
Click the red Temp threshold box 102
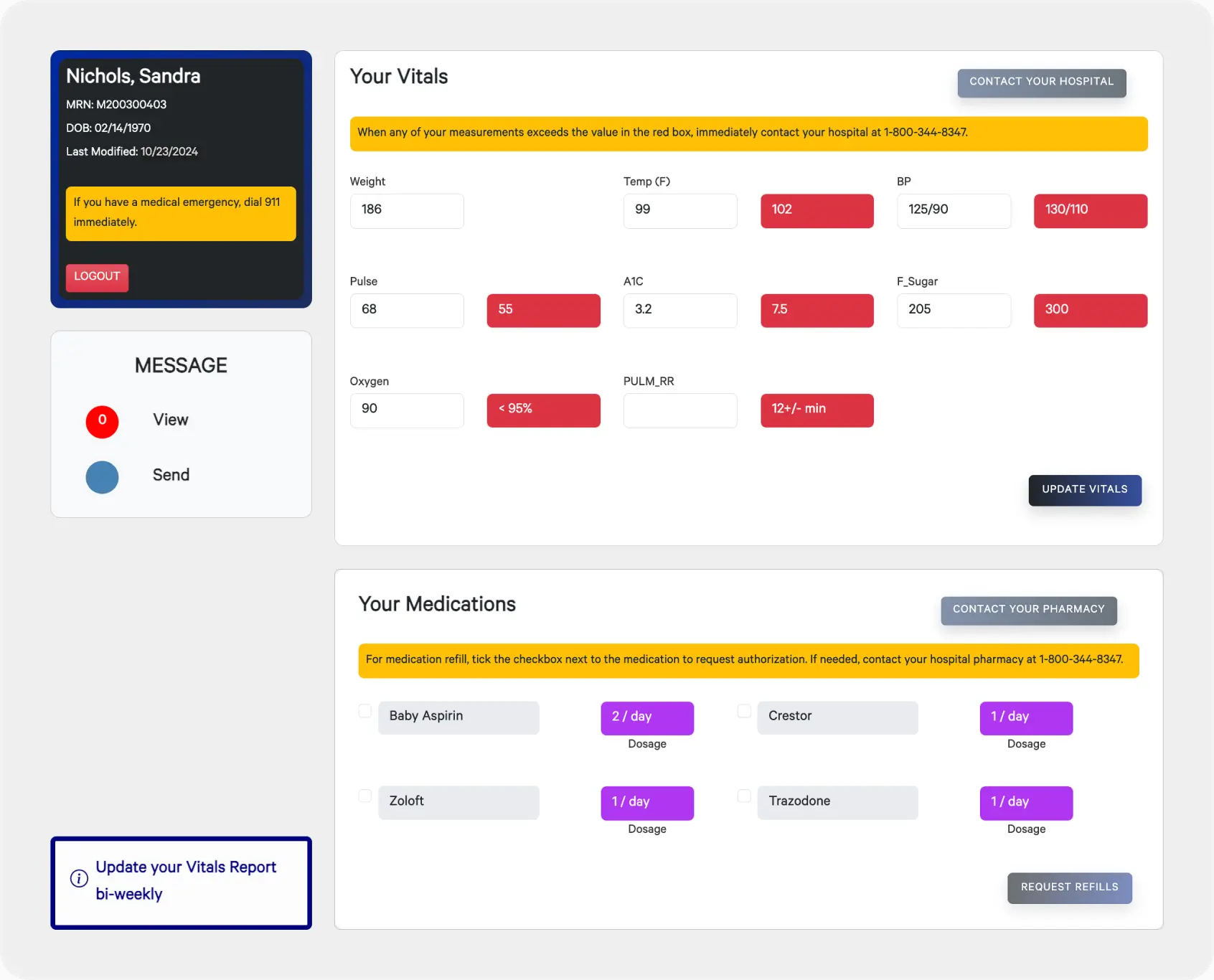[x=817, y=211]
